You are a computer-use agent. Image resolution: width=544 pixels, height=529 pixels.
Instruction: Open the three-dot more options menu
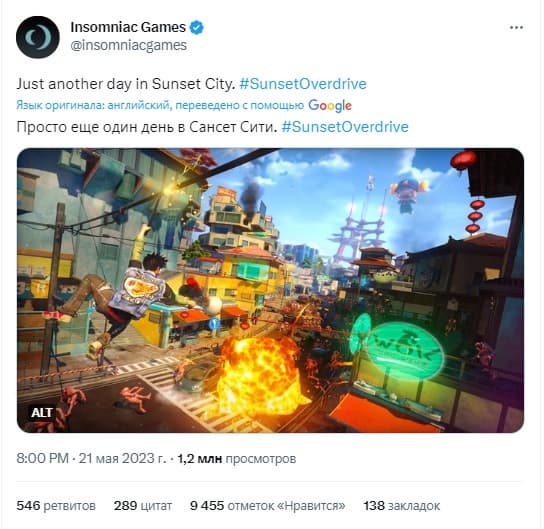tap(516, 28)
